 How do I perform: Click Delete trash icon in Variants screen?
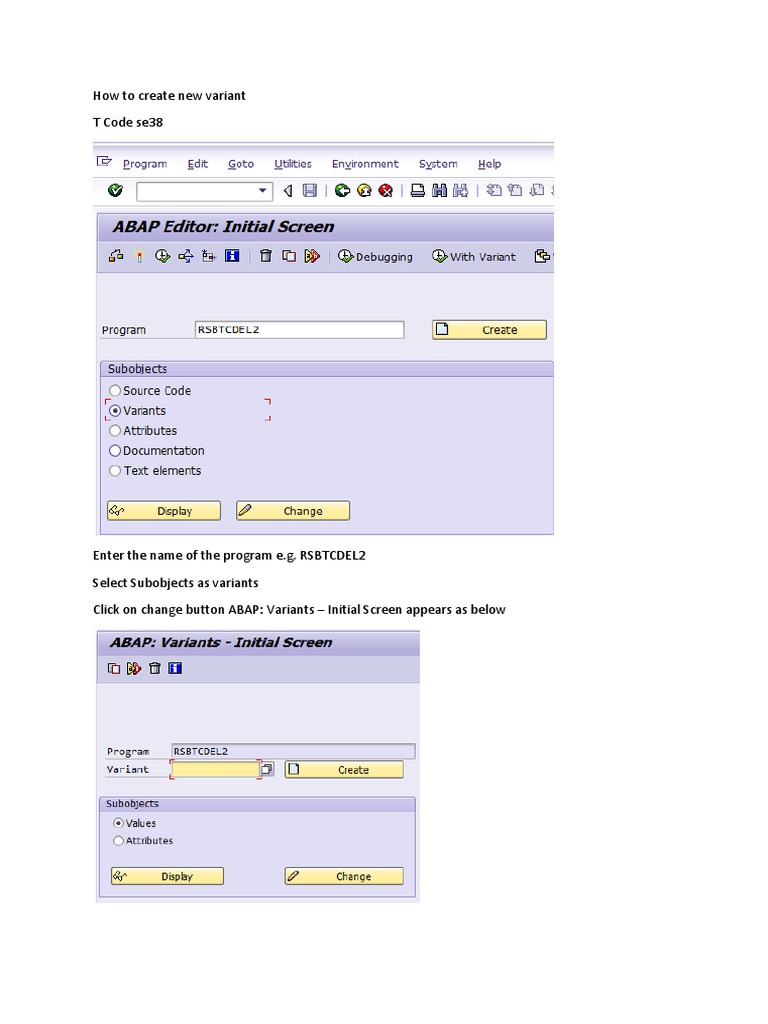click(x=155, y=668)
